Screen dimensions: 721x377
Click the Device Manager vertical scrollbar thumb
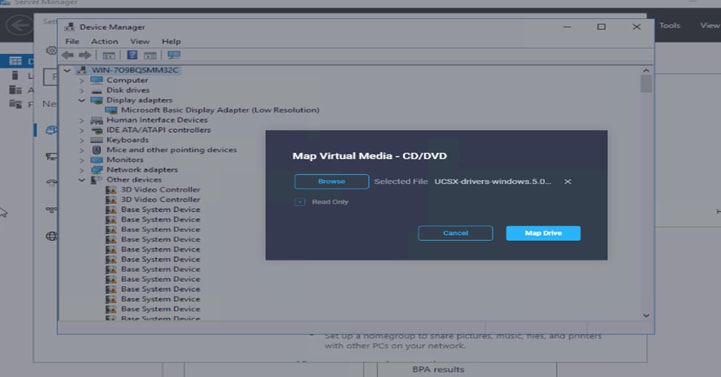point(646,84)
